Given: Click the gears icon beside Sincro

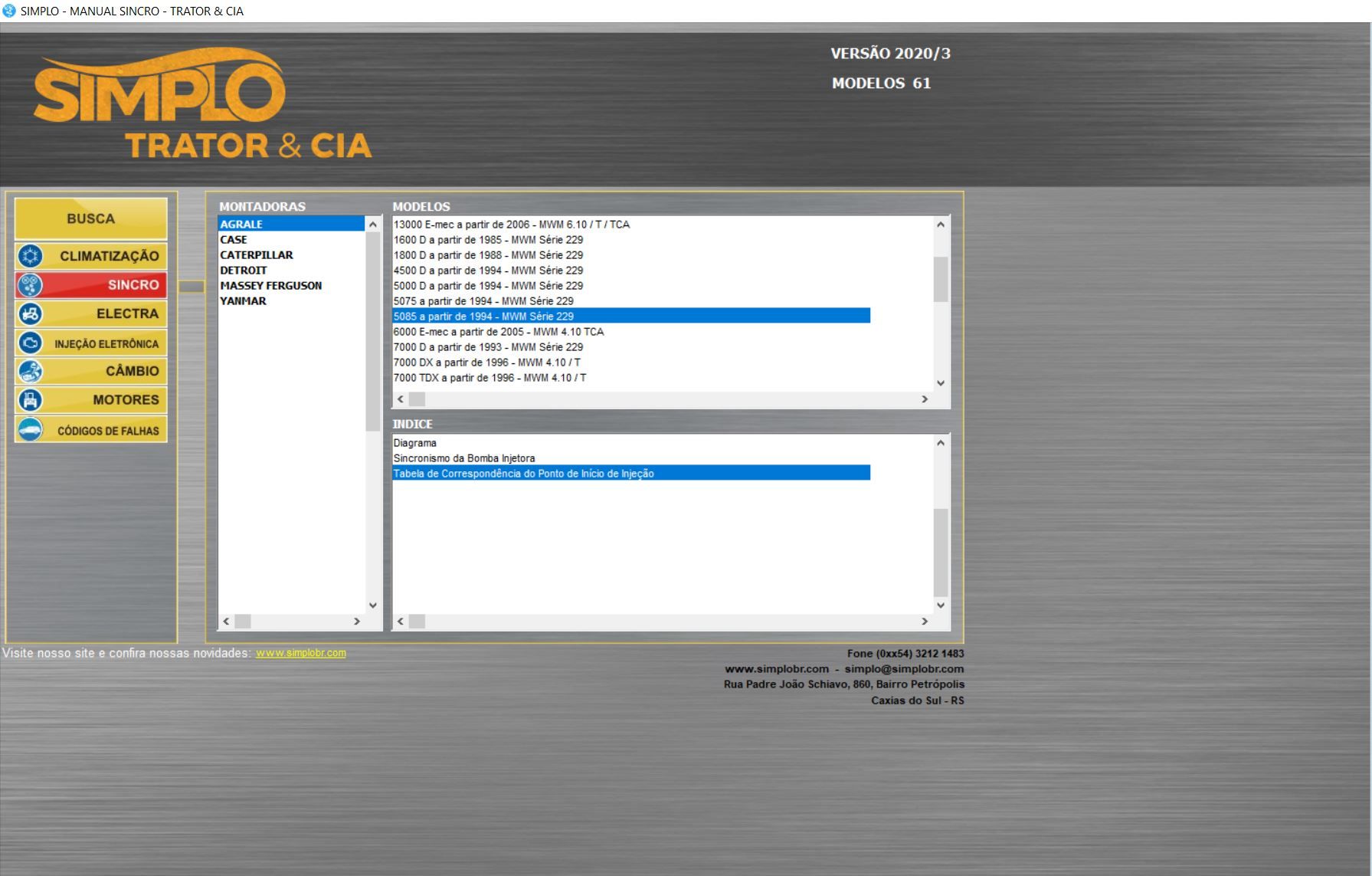Looking at the screenshot, I should (x=31, y=285).
